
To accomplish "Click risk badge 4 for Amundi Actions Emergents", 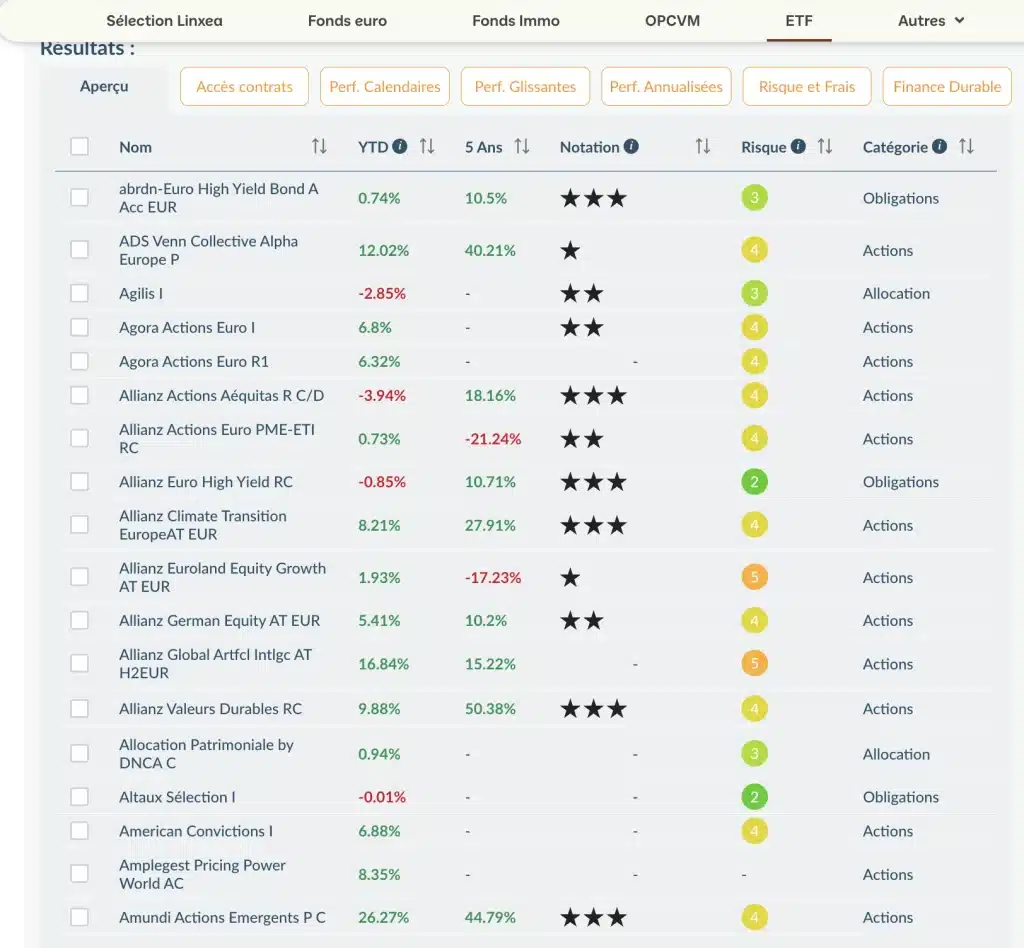I will [754, 917].
